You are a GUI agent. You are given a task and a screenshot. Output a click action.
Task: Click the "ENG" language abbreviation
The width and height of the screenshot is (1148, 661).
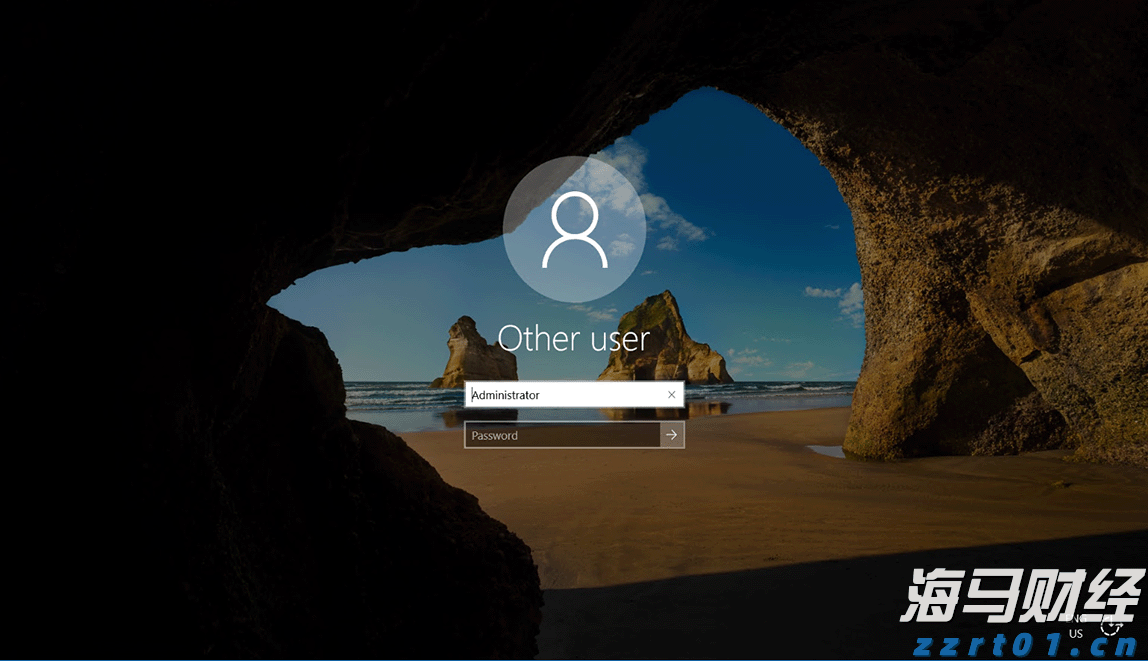[x=1076, y=620]
